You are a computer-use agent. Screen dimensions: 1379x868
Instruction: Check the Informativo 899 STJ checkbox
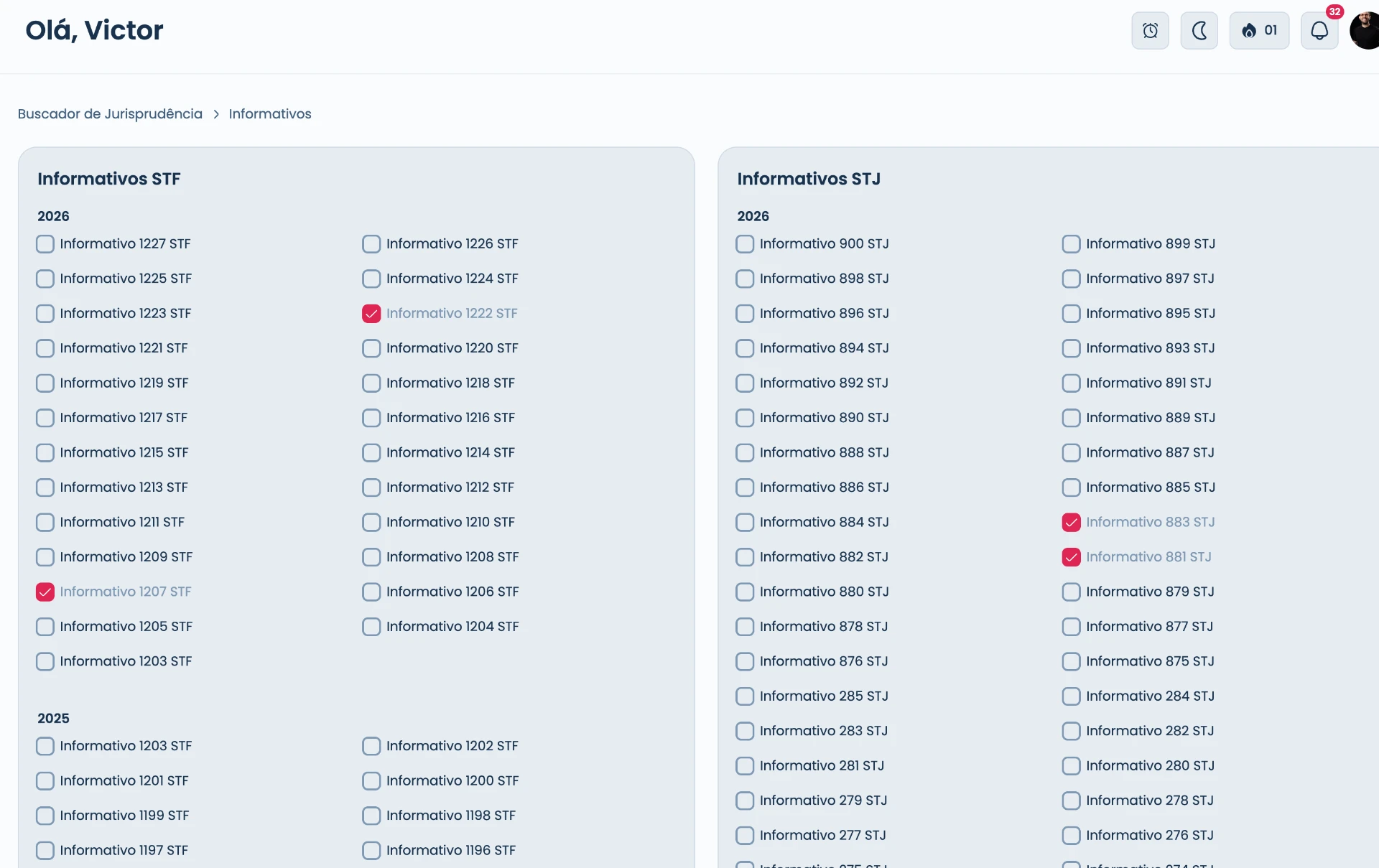click(x=1071, y=244)
